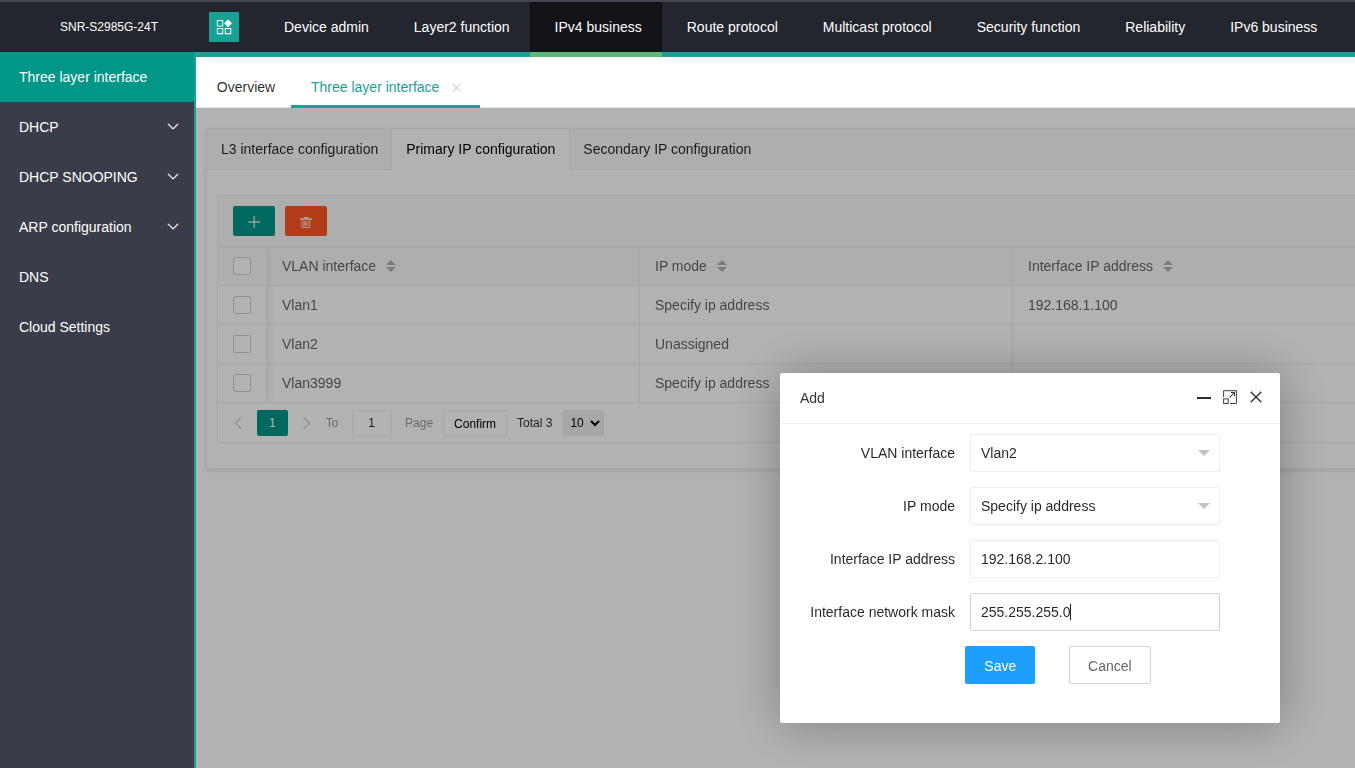Click the dashboard grid icon near device name
This screenshot has height=768, width=1355.
224,27
